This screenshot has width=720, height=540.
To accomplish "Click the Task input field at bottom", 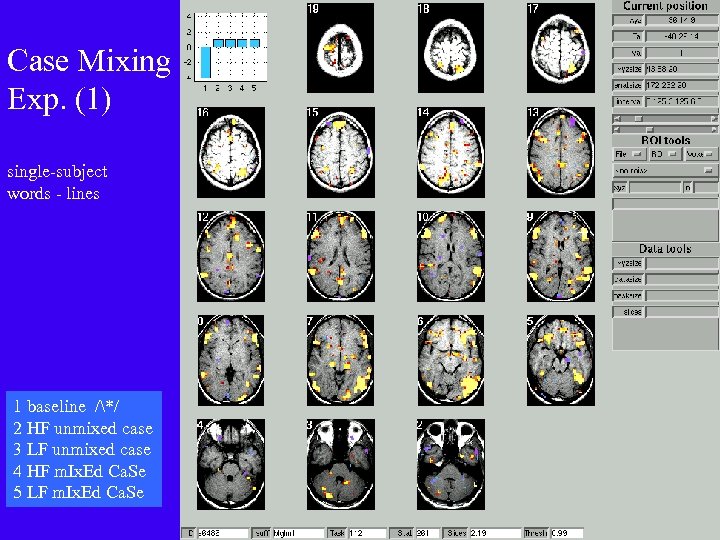I will coord(367,533).
